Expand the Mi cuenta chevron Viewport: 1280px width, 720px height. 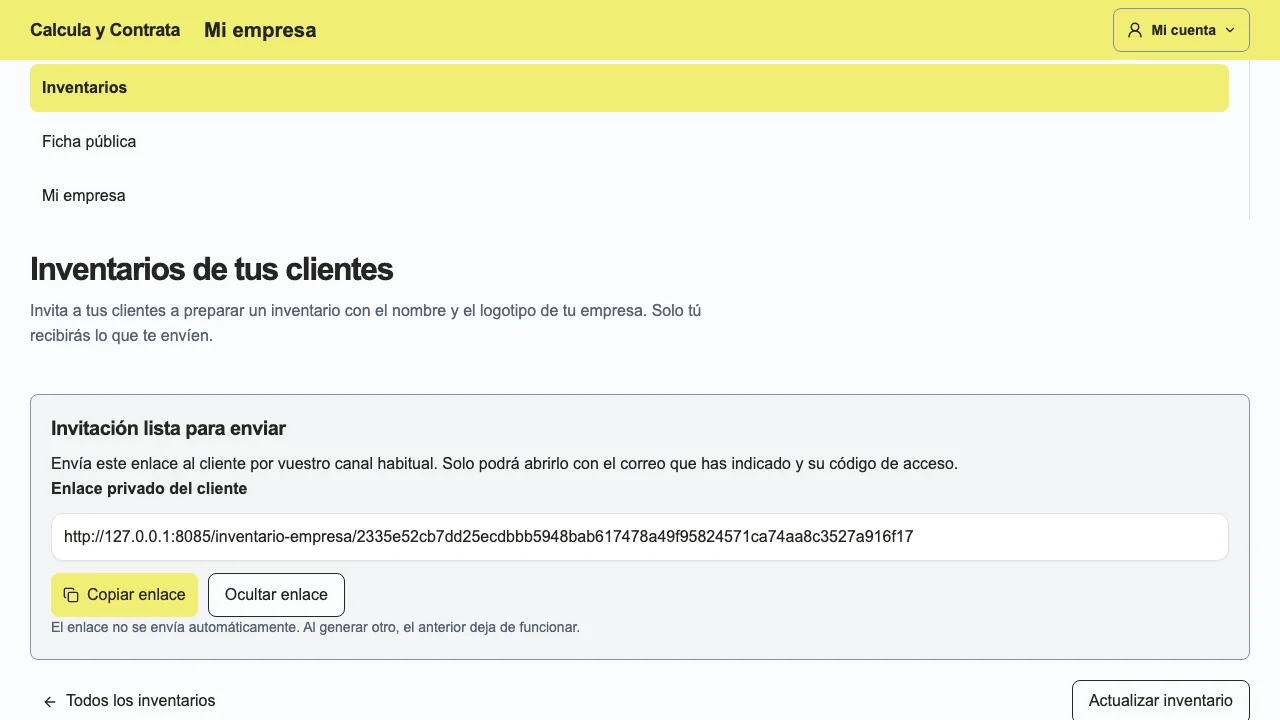tap(1230, 30)
